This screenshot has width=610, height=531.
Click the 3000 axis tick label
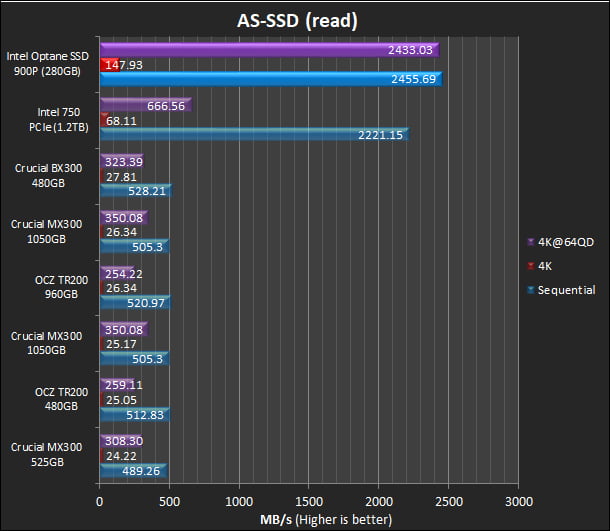[519, 501]
